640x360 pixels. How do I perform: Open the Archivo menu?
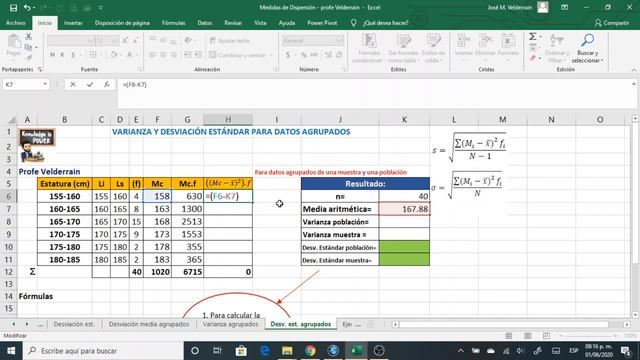coord(16,23)
